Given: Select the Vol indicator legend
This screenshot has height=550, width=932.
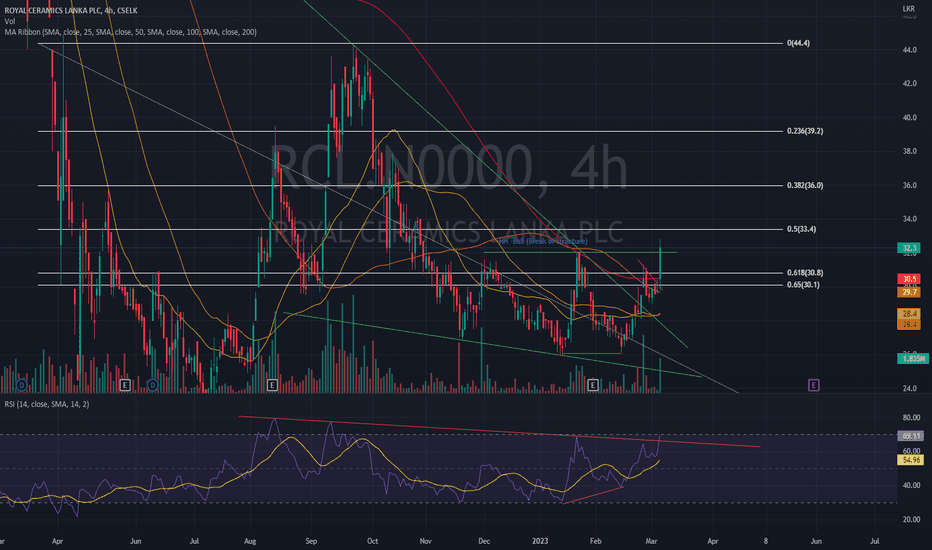Looking at the screenshot, I should [10, 21].
